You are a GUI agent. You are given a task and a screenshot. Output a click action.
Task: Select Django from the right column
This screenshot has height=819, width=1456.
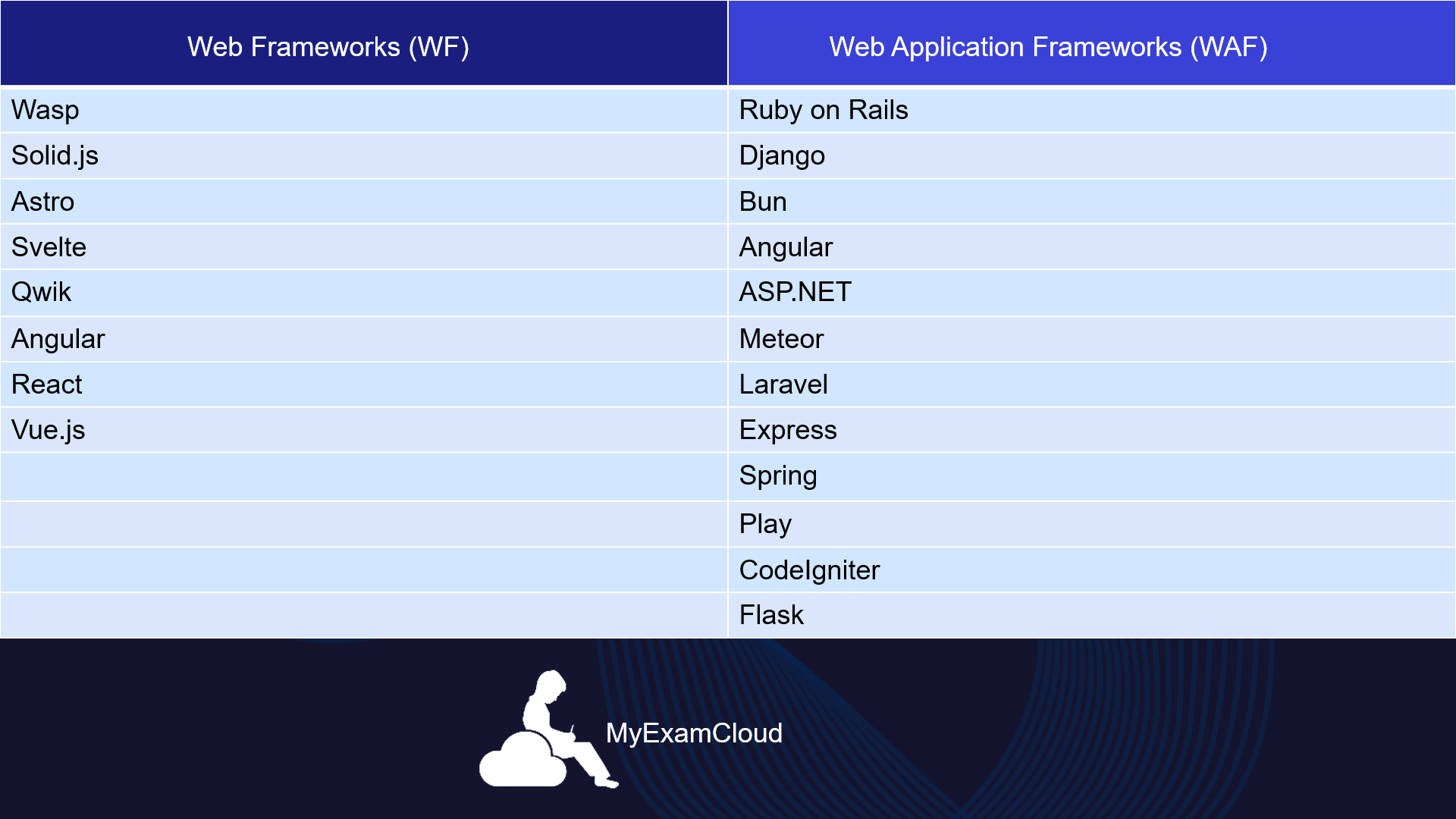click(x=782, y=155)
